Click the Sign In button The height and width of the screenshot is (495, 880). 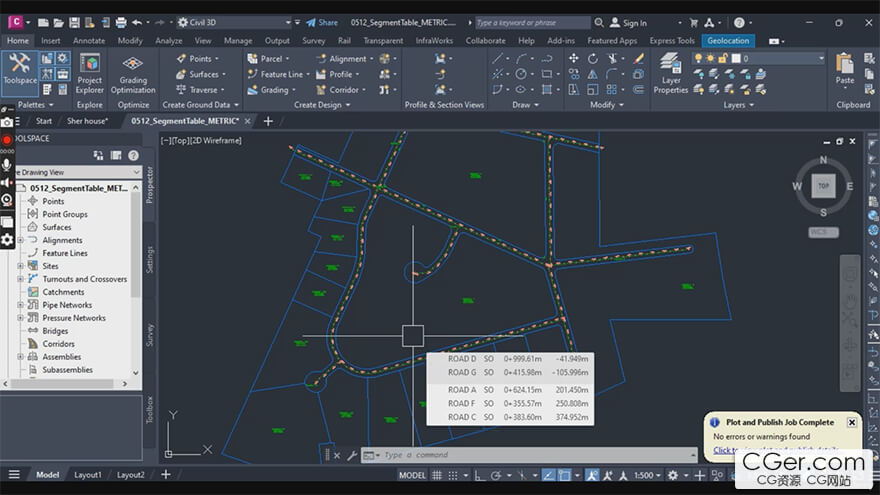pyautogui.click(x=634, y=23)
